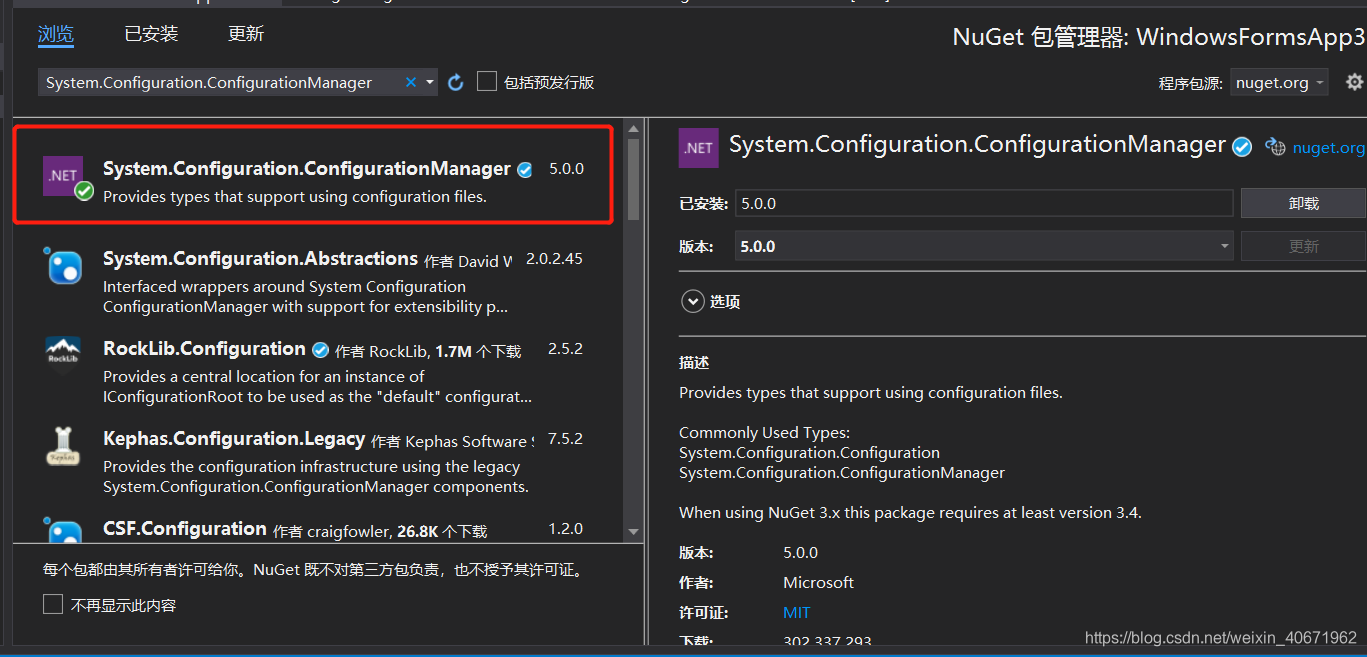Click package list scrollbar thumb

tap(633, 179)
